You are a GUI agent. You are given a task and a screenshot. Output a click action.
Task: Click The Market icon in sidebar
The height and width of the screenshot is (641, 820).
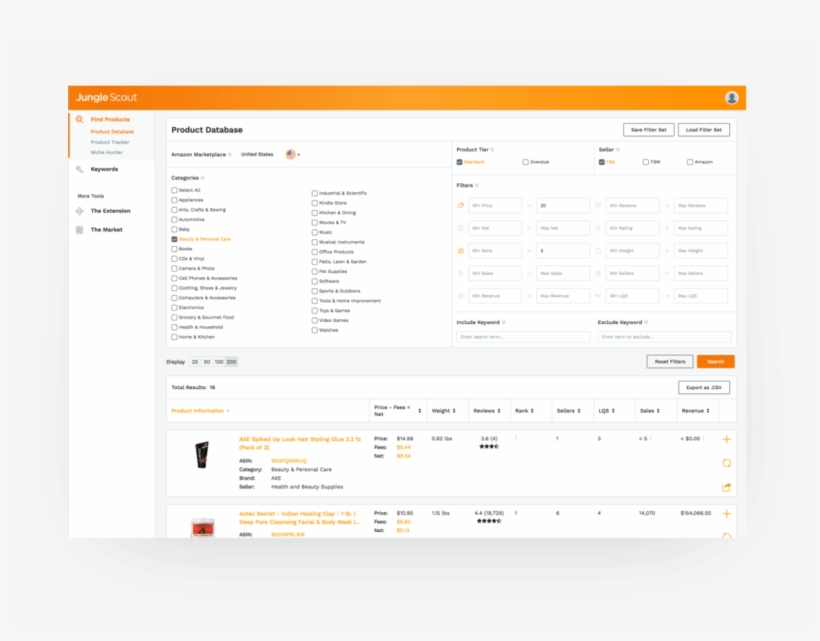pyautogui.click(x=79, y=230)
